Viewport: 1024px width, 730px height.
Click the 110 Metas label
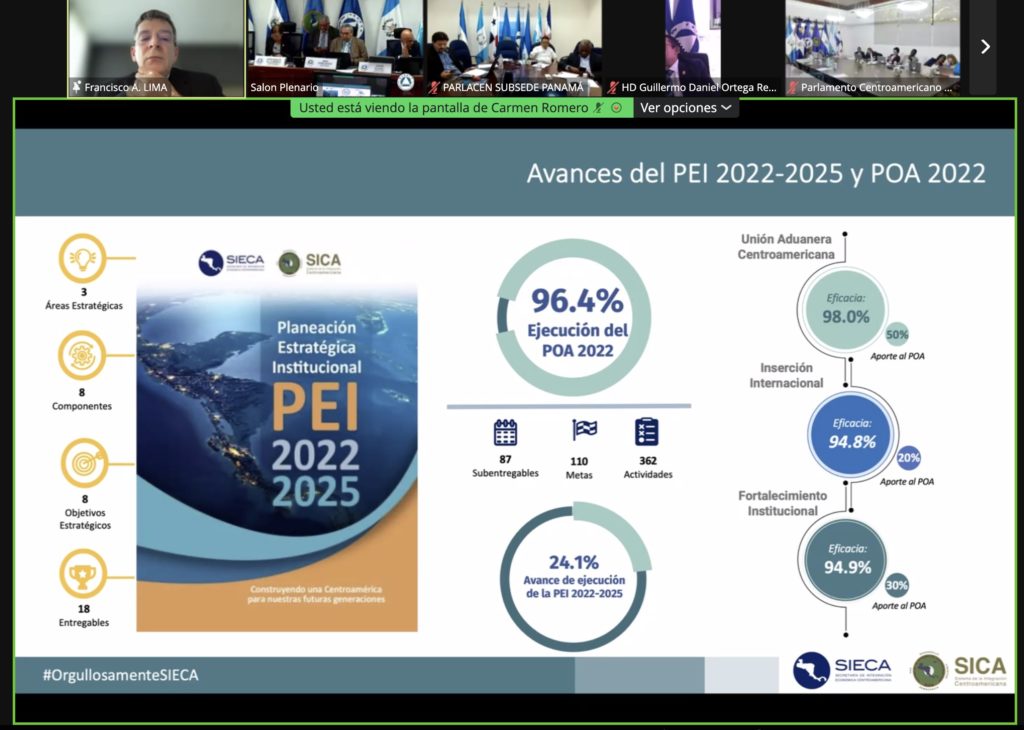(x=579, y=468)
